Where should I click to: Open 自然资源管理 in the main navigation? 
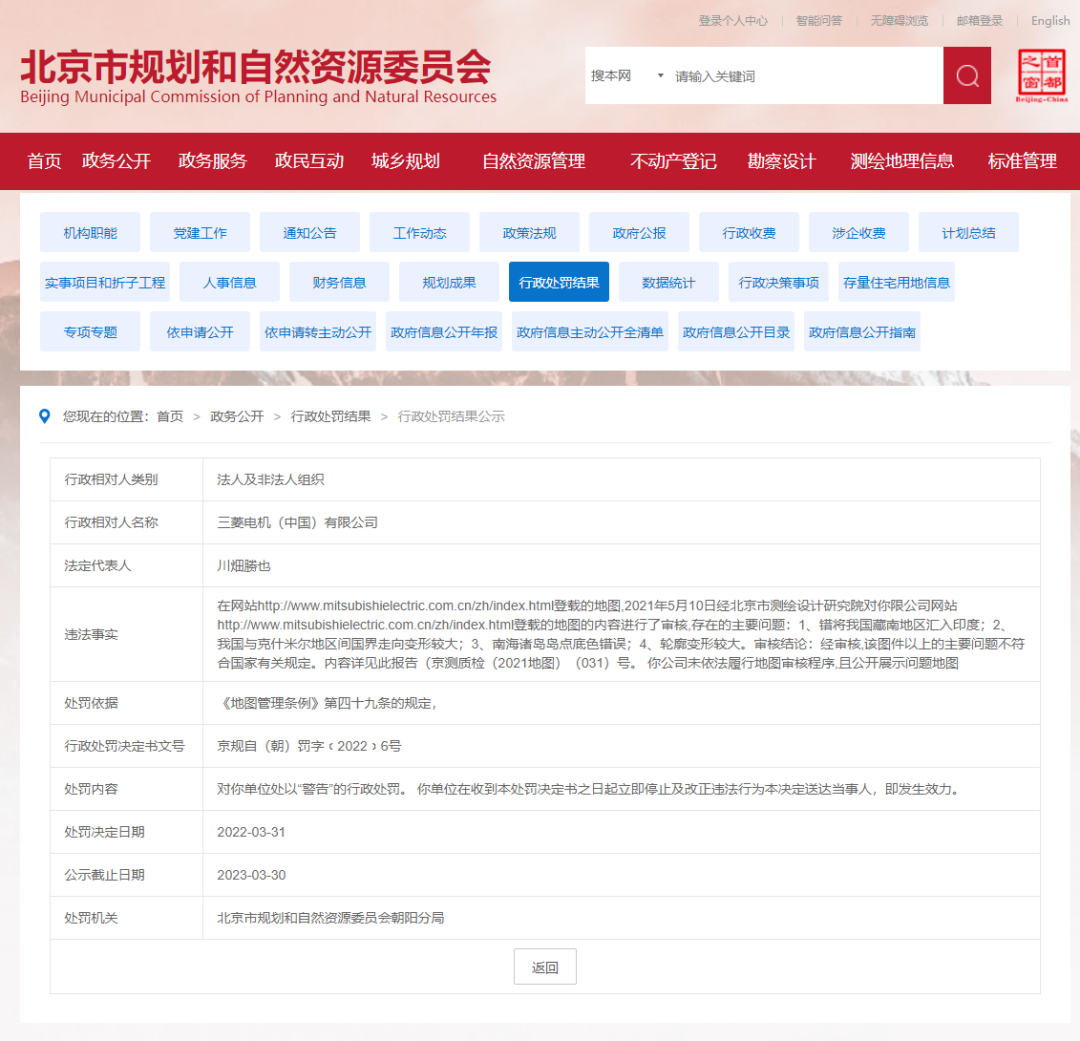[534, 161]
